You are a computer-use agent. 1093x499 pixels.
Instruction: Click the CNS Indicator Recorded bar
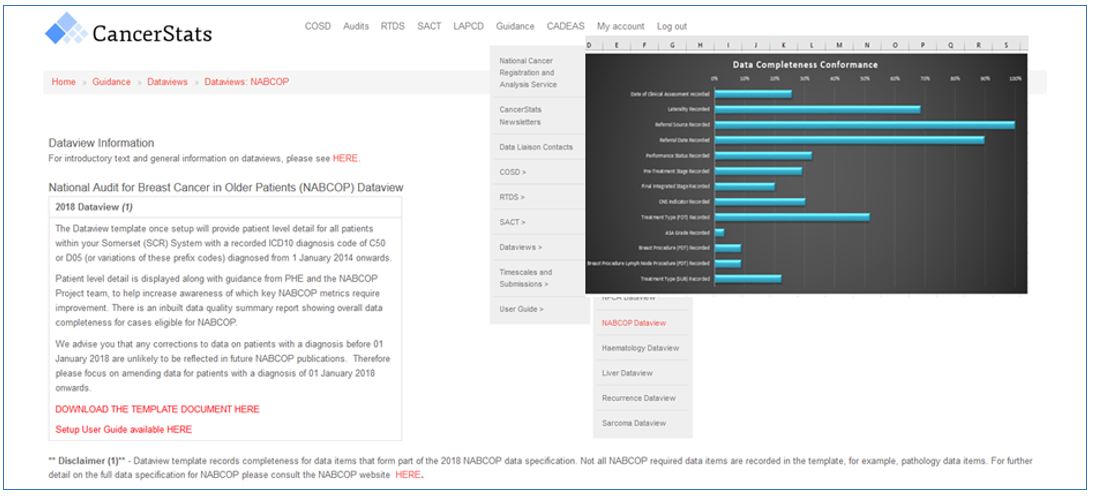(760, 202)
